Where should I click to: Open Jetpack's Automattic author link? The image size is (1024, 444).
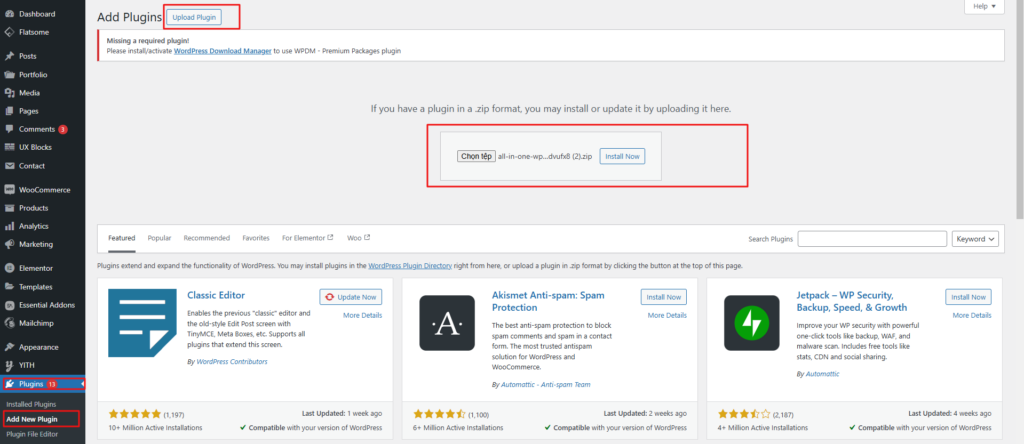822,374
